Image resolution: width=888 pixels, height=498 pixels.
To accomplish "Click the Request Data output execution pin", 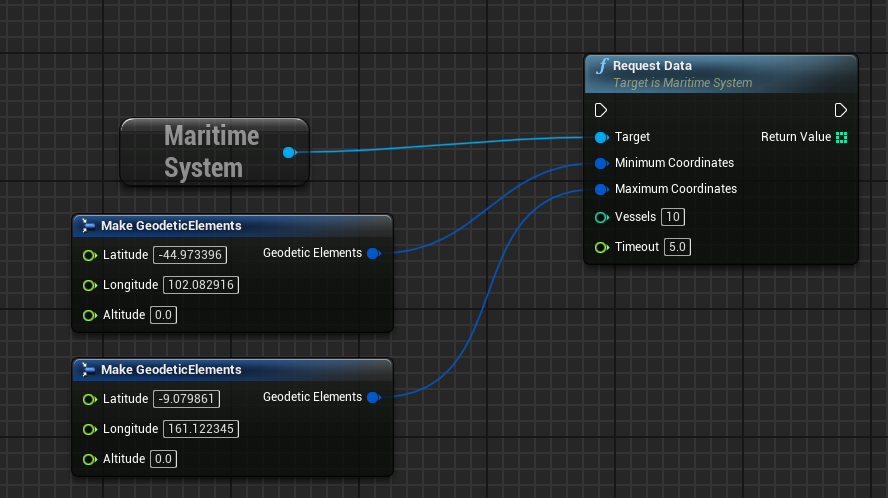I will 841,110.
